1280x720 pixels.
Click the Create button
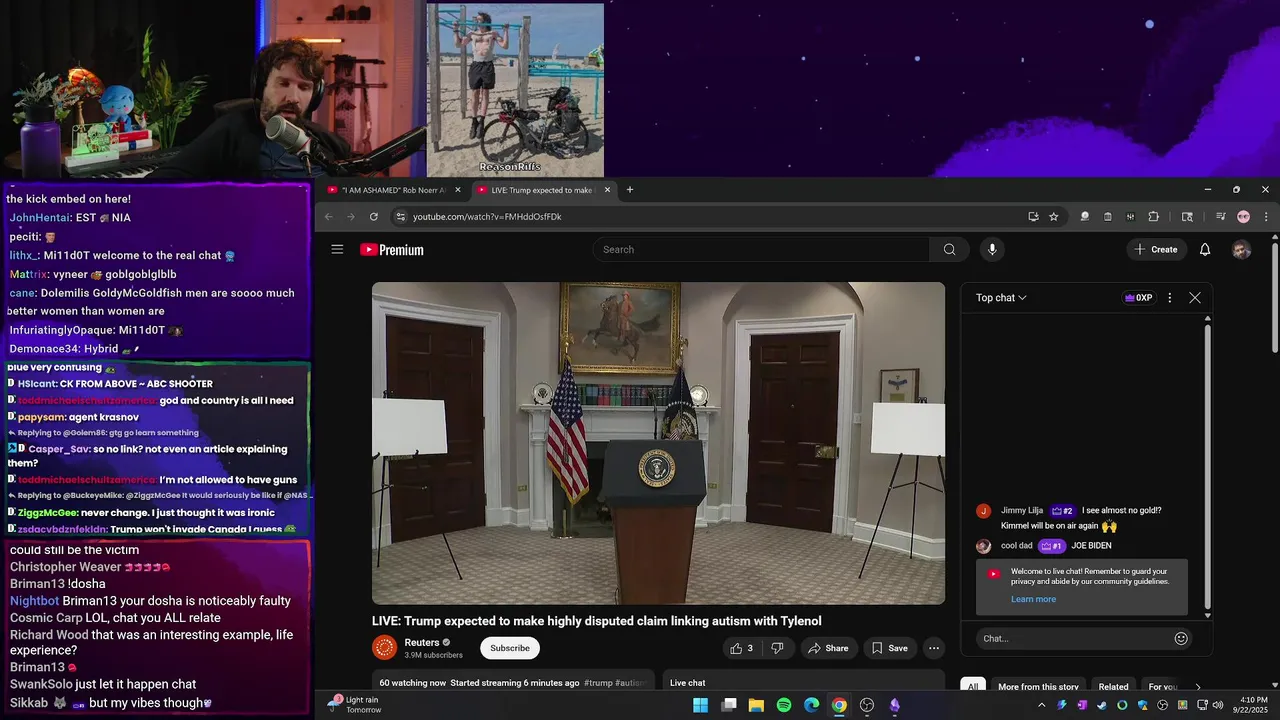[1156, 250]
